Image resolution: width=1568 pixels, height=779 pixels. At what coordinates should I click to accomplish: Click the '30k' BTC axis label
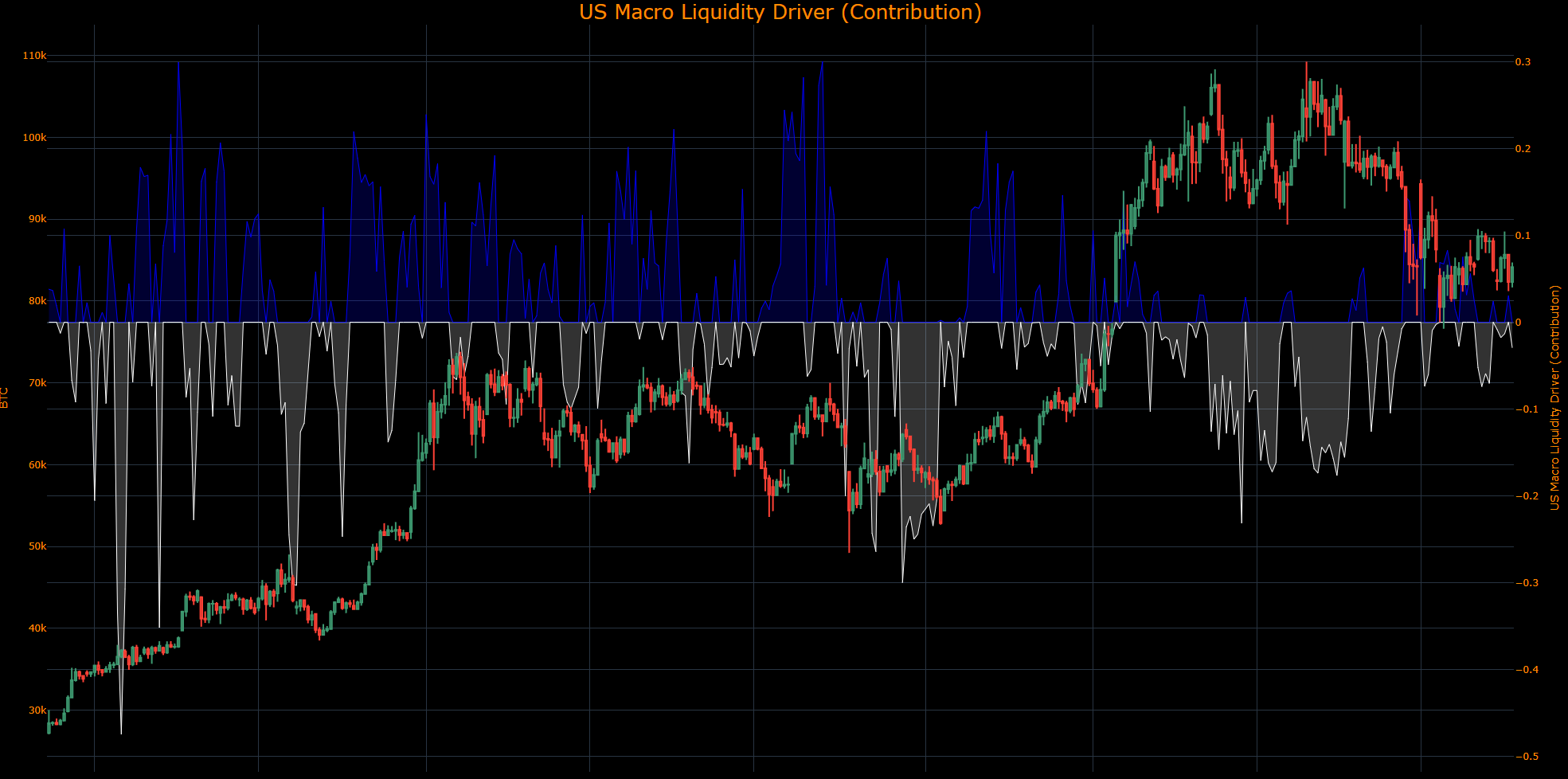click(37, 710)
